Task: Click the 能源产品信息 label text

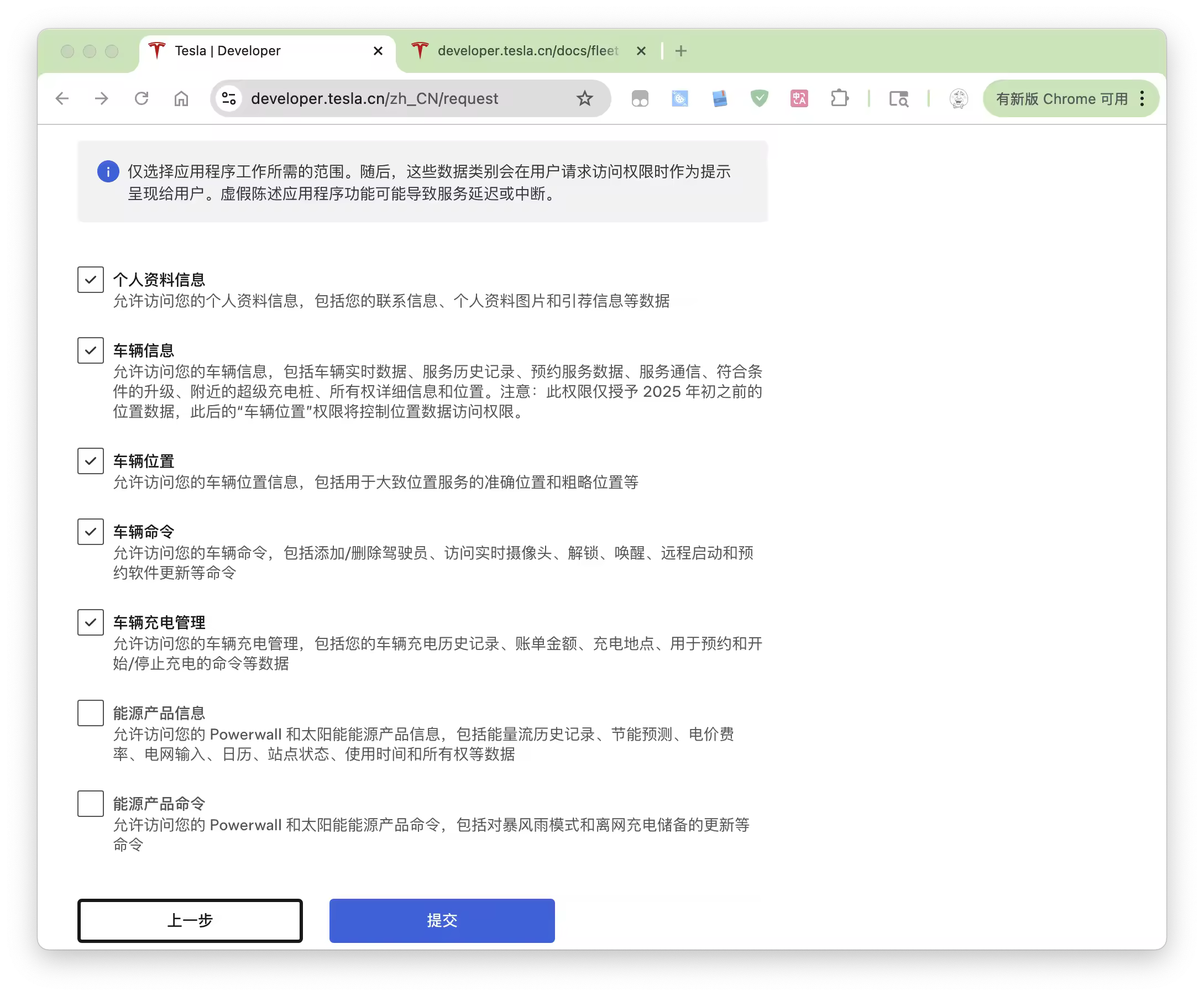Action: (x=159, y=713)
